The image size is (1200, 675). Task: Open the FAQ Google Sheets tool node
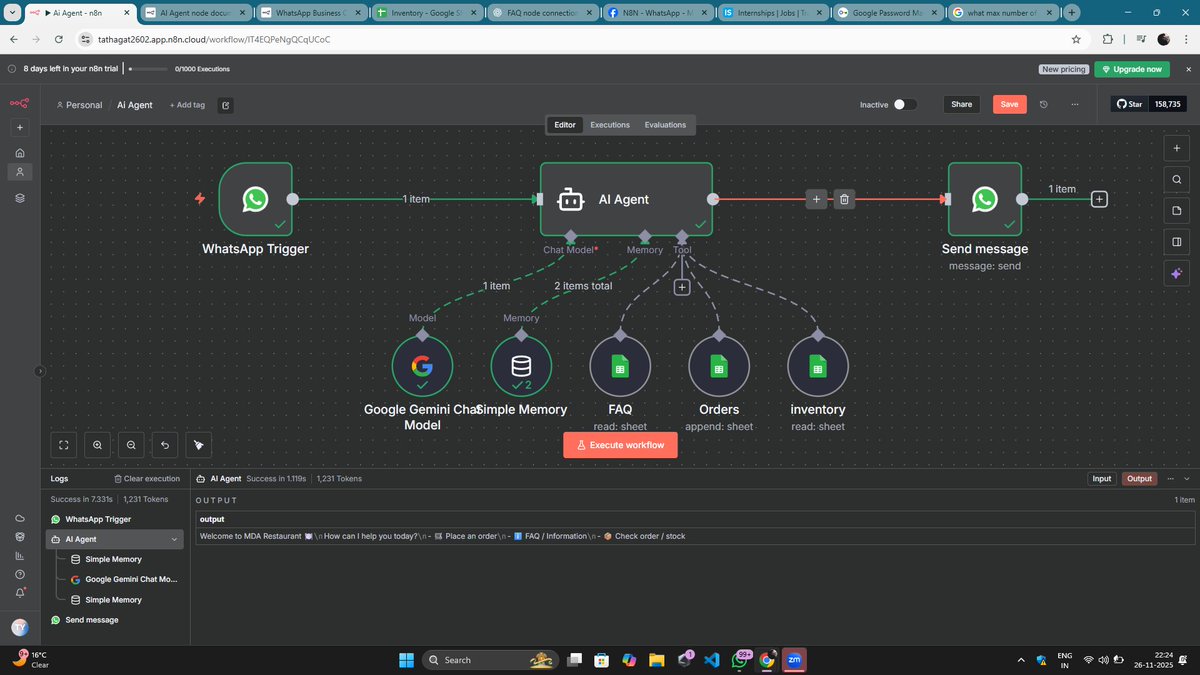point(620,365)
